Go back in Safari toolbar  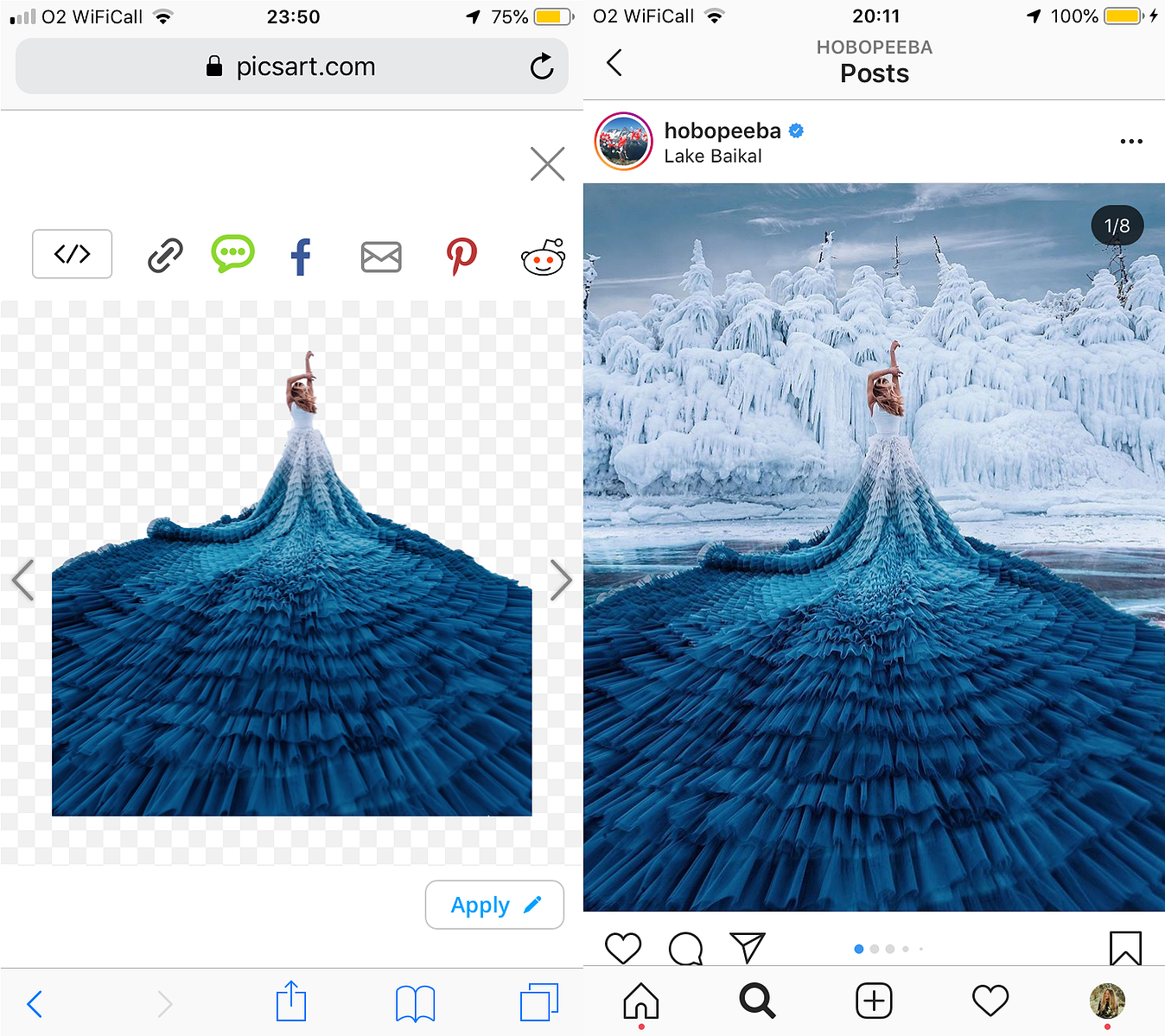click(35, 1004)
